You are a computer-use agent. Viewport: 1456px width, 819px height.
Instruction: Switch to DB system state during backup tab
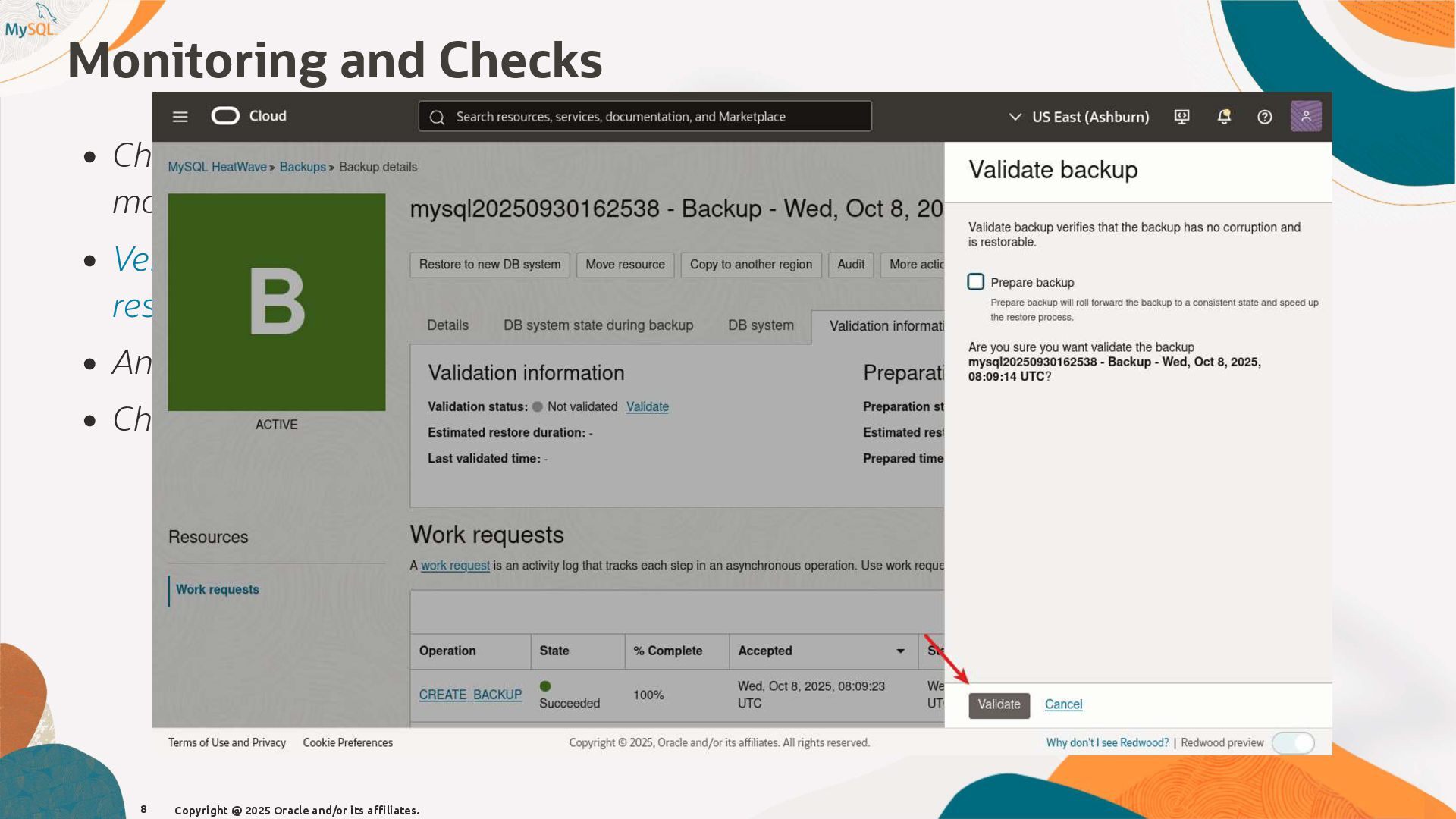(598, 325)
